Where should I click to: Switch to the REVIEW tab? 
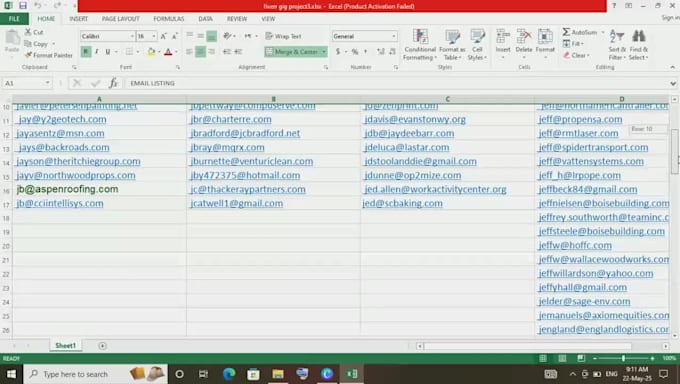[237, 19]
